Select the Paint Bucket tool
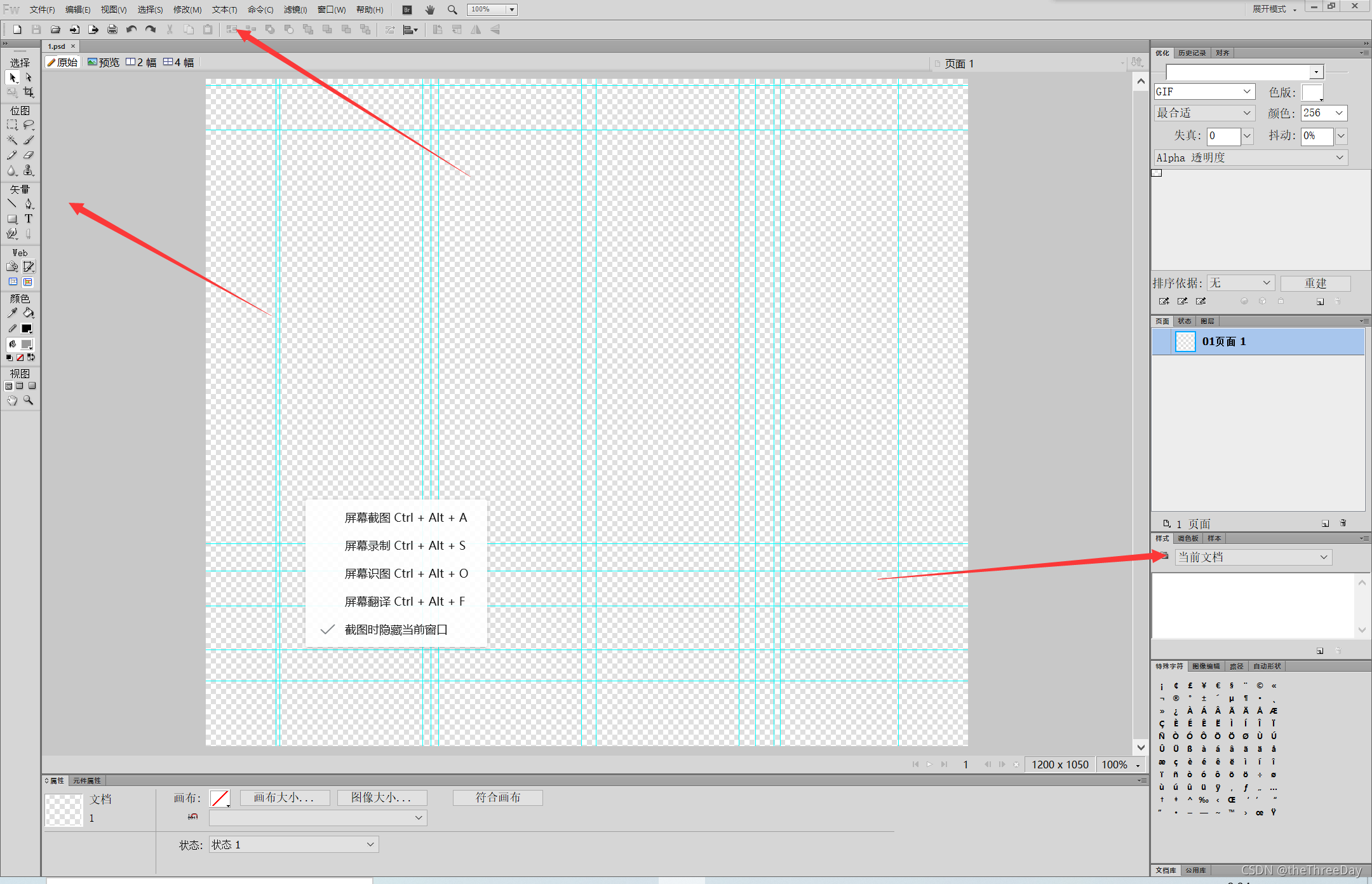Viewport: 1372px width, 884px height. click(x=29, y=313)
